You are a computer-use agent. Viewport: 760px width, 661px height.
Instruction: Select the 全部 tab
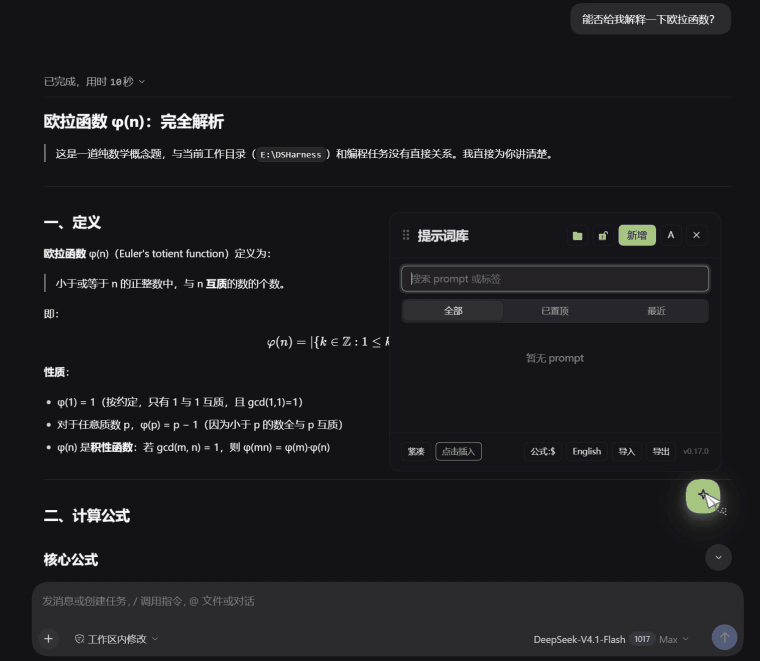click(453, 311)
